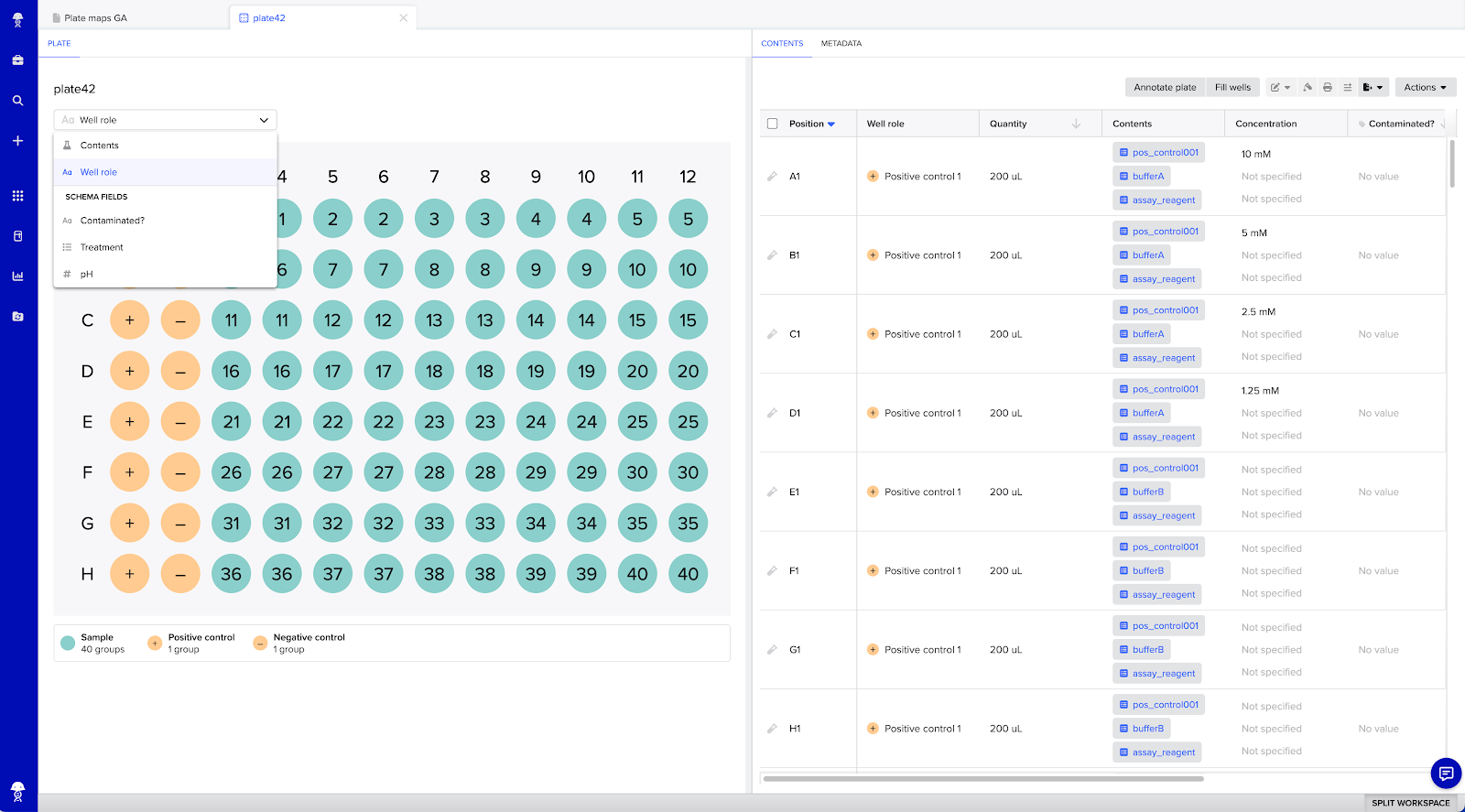Viewport: 1465px width, 812px height.
Task: Click the Fill wells button
Action: [x=1232, y=88]
